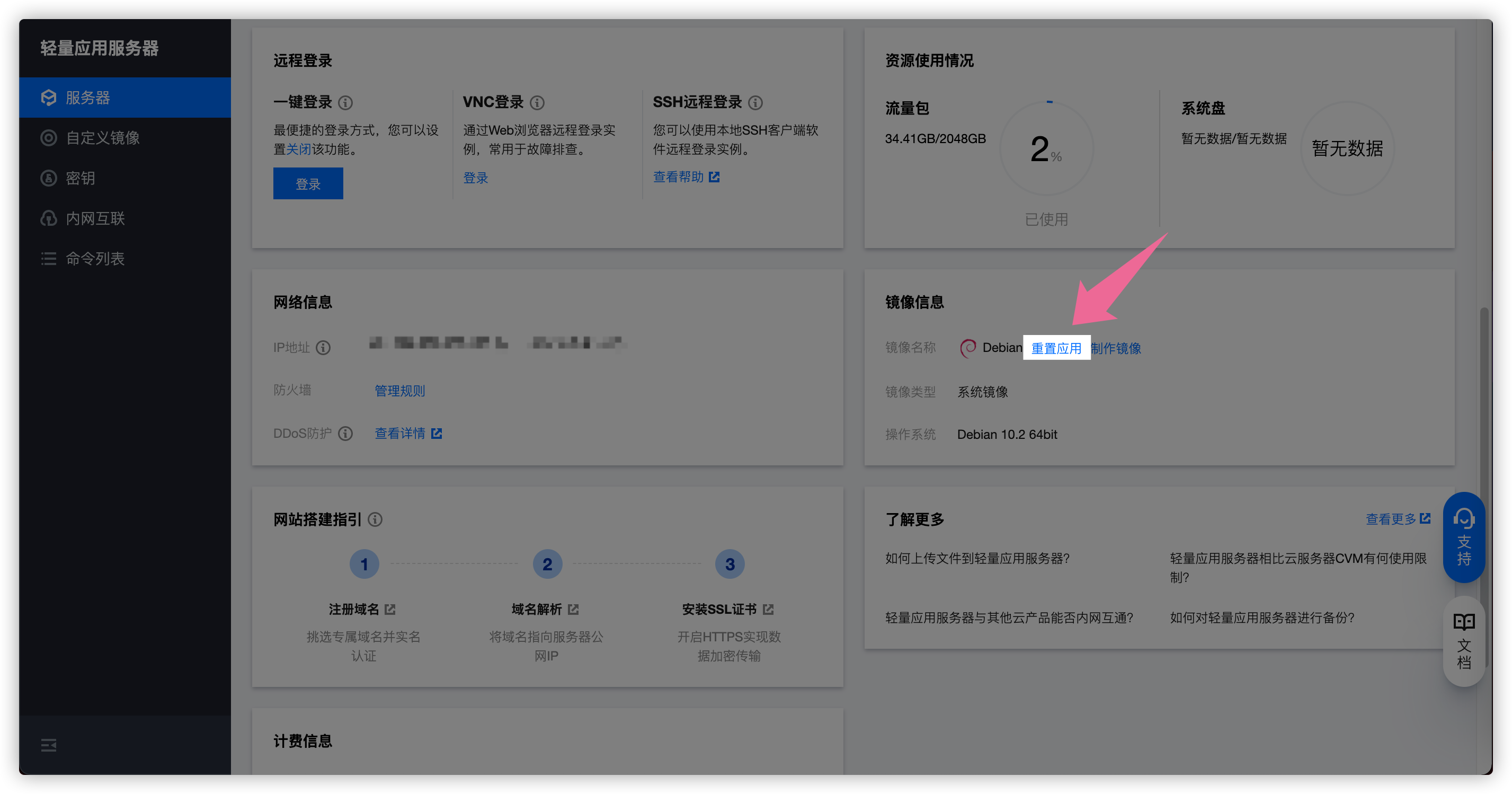The width and height of the screenshot is (1512, 794).
Task: Click the page vertical scrollbar
Action: pyautogui.click(x=1484, y=488)
